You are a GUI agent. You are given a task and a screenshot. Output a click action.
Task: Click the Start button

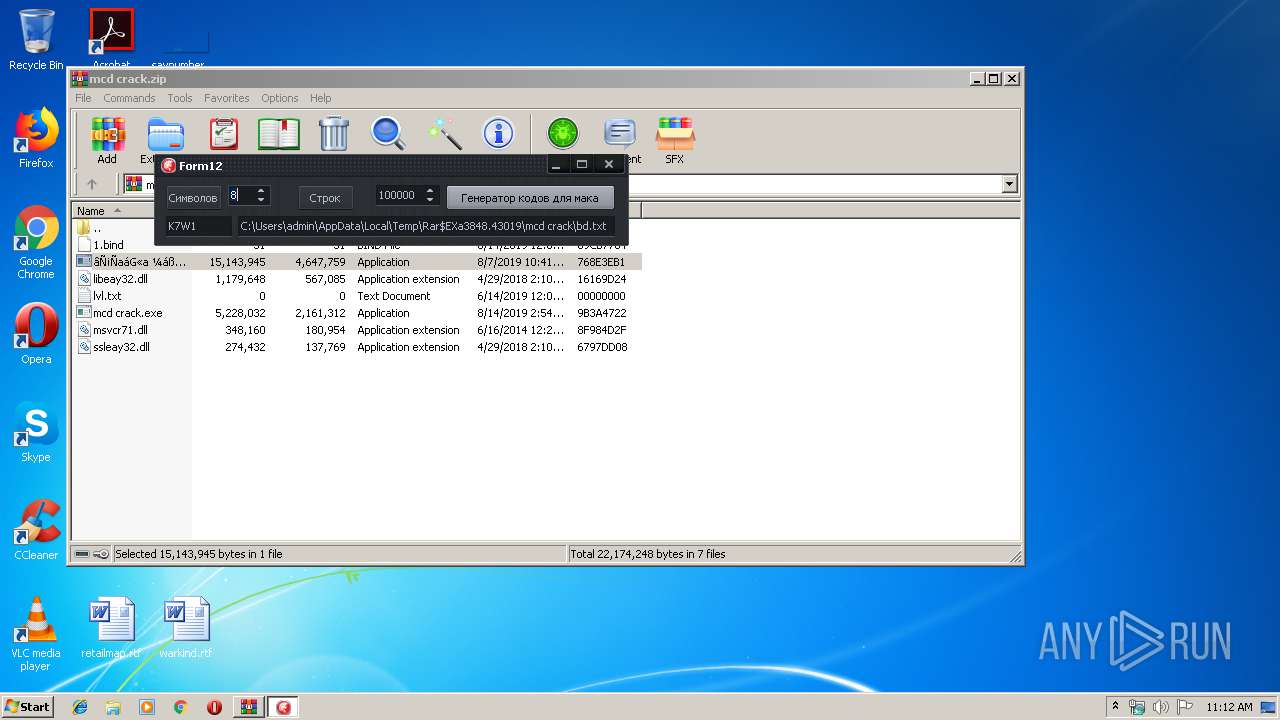click(28, 707)
